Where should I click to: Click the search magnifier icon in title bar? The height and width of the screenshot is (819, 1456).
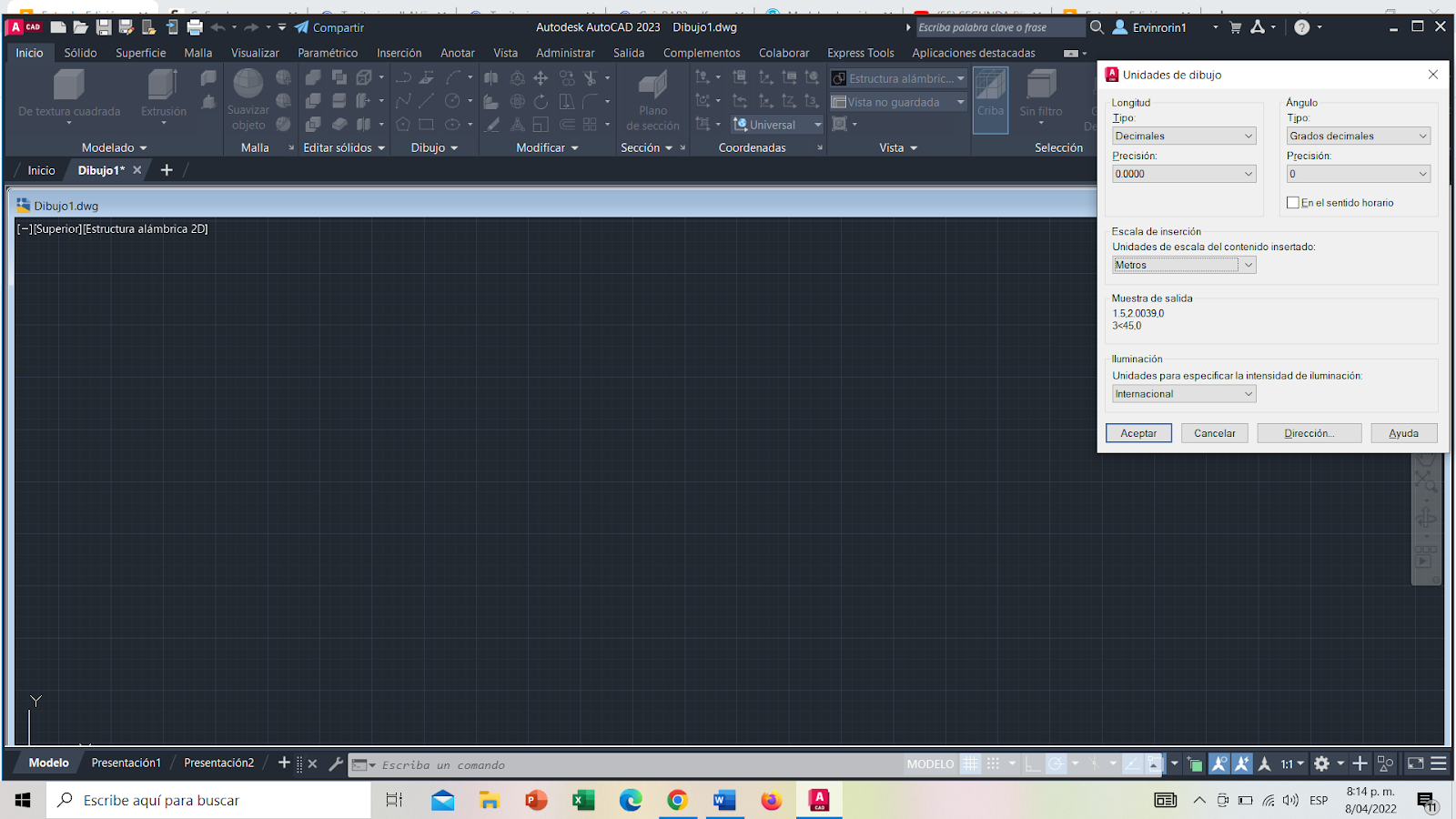pos(1097,27)
